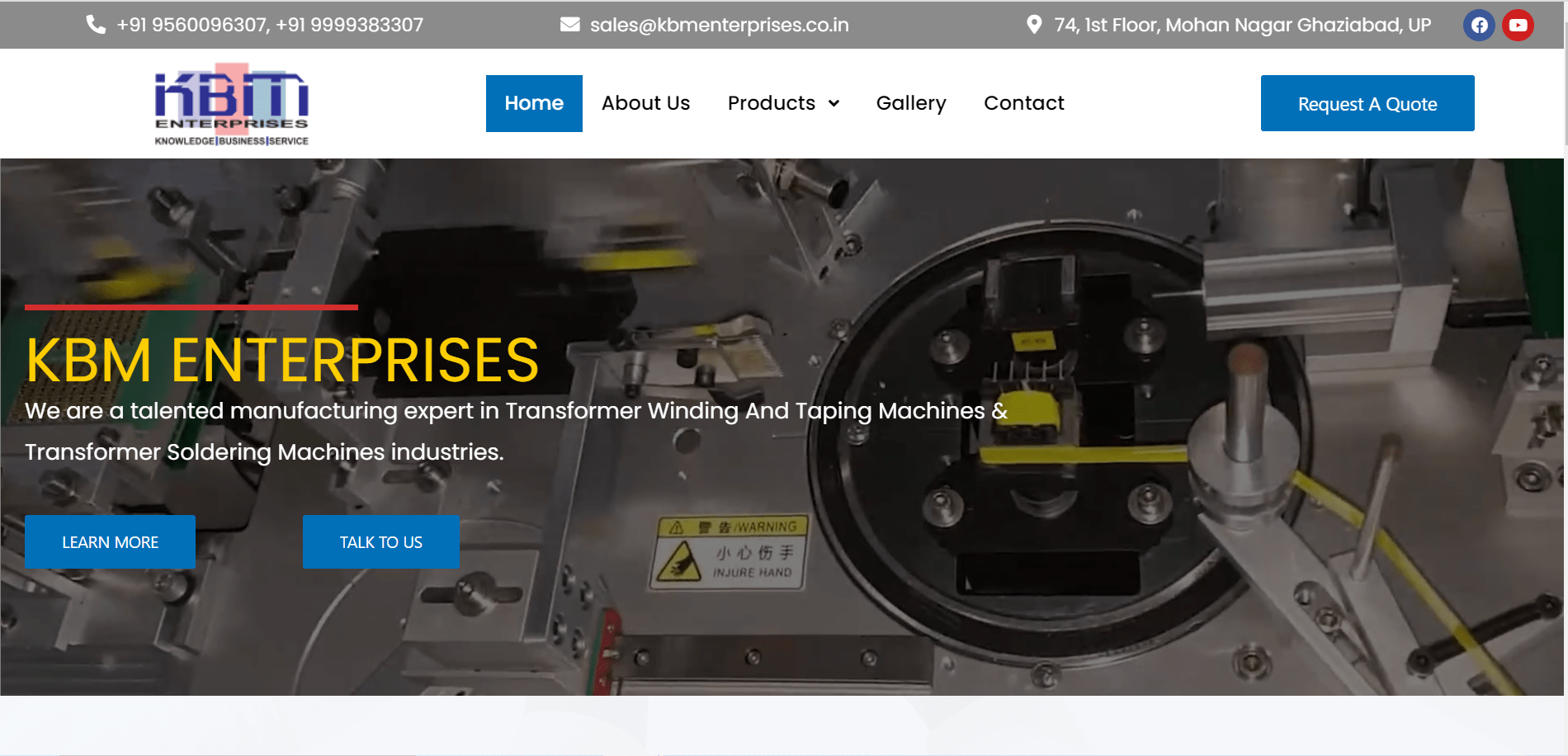This screenshot has width=1568, height=756.
Task: Open the Facebook social icon
Action: pyautogui.click(x=1479, y=25)
